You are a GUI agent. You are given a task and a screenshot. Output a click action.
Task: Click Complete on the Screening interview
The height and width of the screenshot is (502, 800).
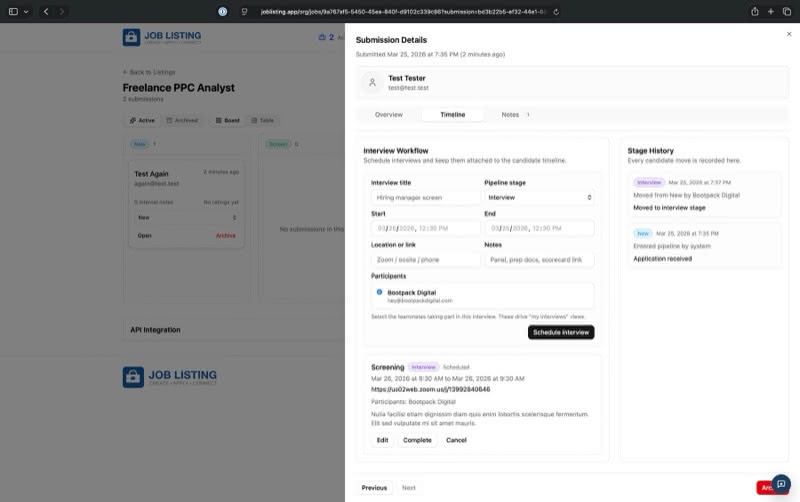point(417,440)
